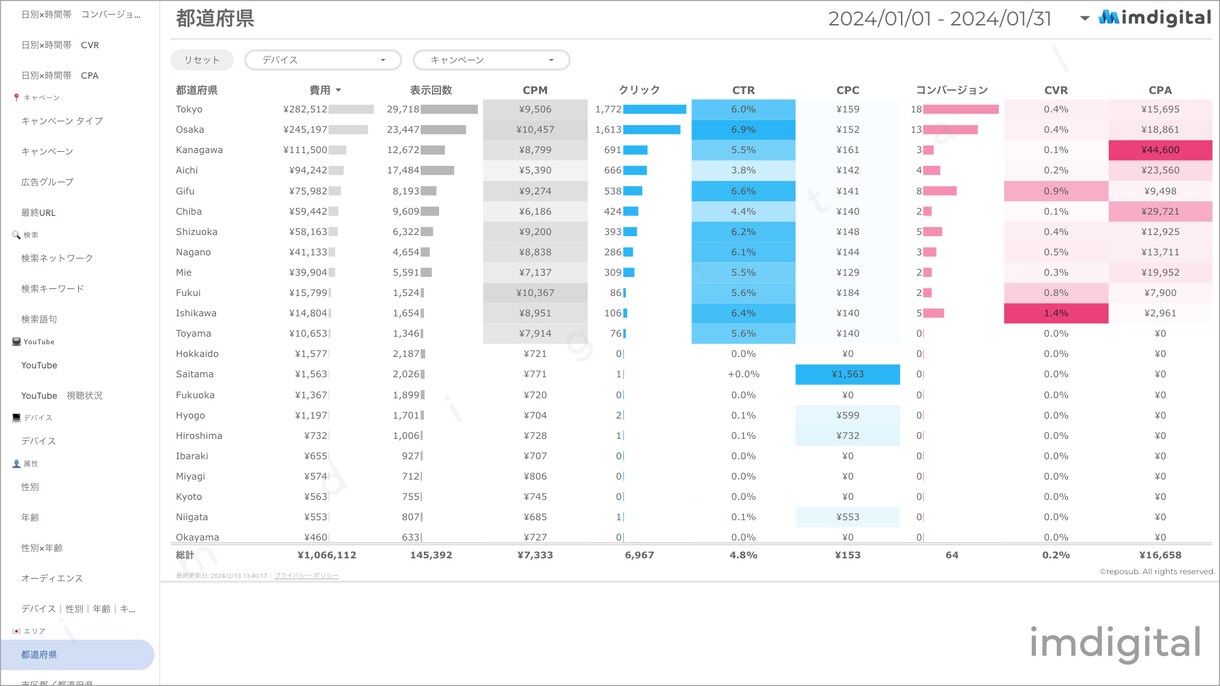Screen dimensions: 1220x686
Task: Open the デバイス filter dropdown above the table
Action: 323,60
